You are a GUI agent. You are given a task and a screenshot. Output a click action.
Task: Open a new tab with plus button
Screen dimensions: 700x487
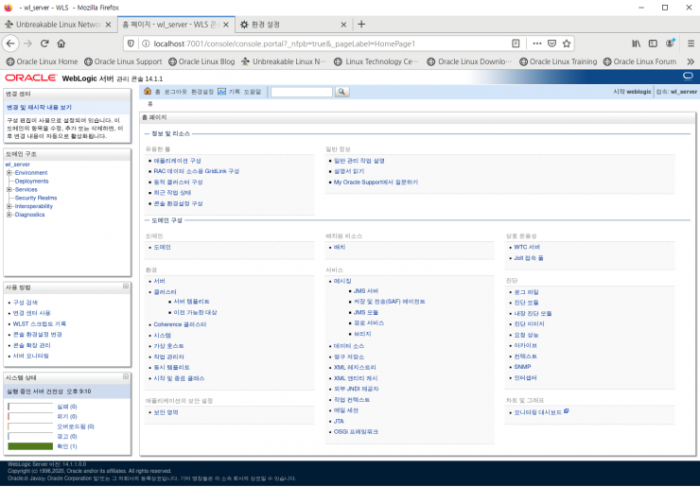[362, 25]
